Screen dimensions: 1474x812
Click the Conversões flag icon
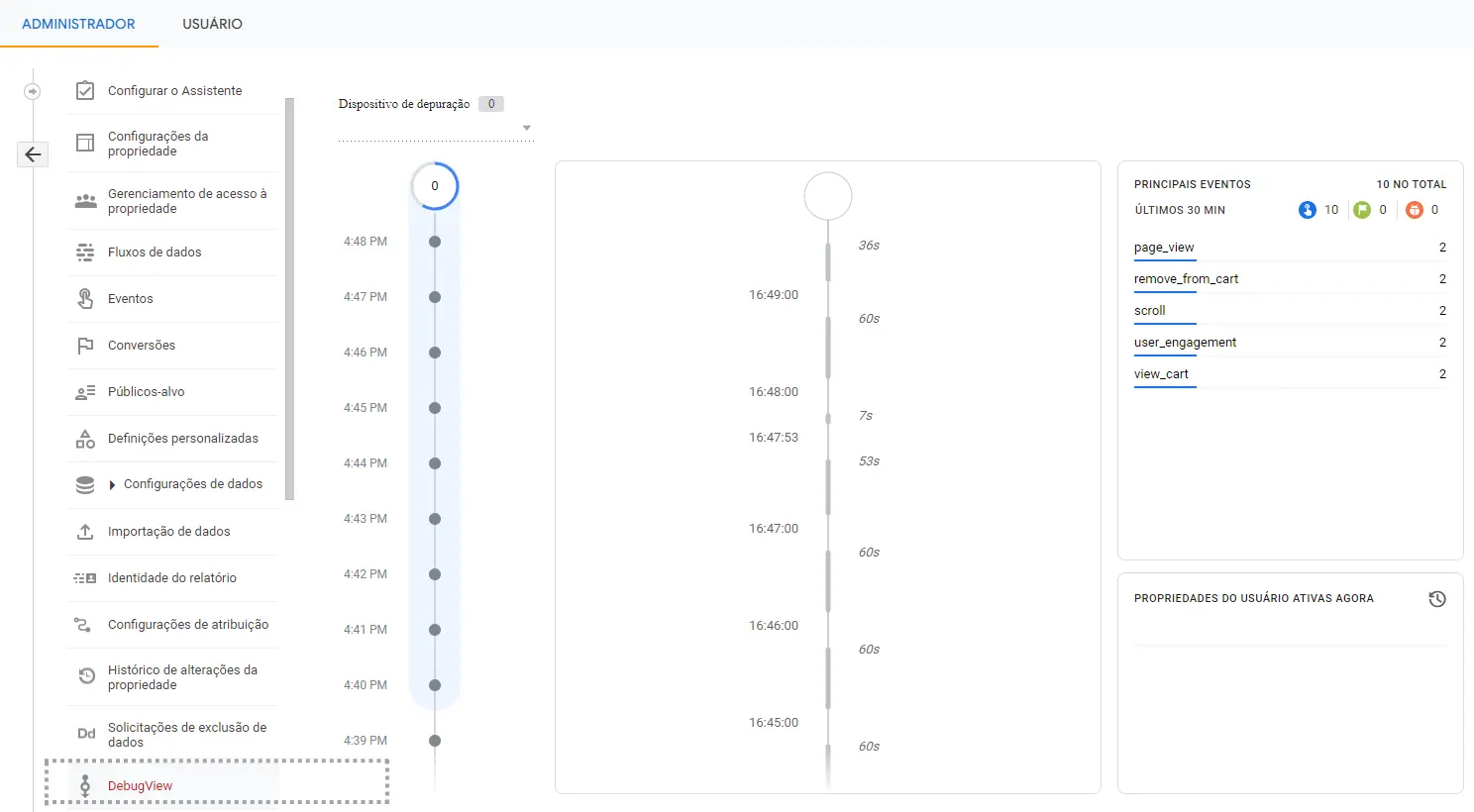(x=85, y=346)
